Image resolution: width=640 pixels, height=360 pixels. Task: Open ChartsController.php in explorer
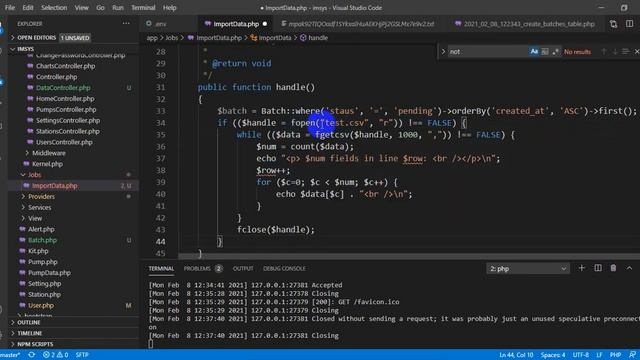(65, 66)
